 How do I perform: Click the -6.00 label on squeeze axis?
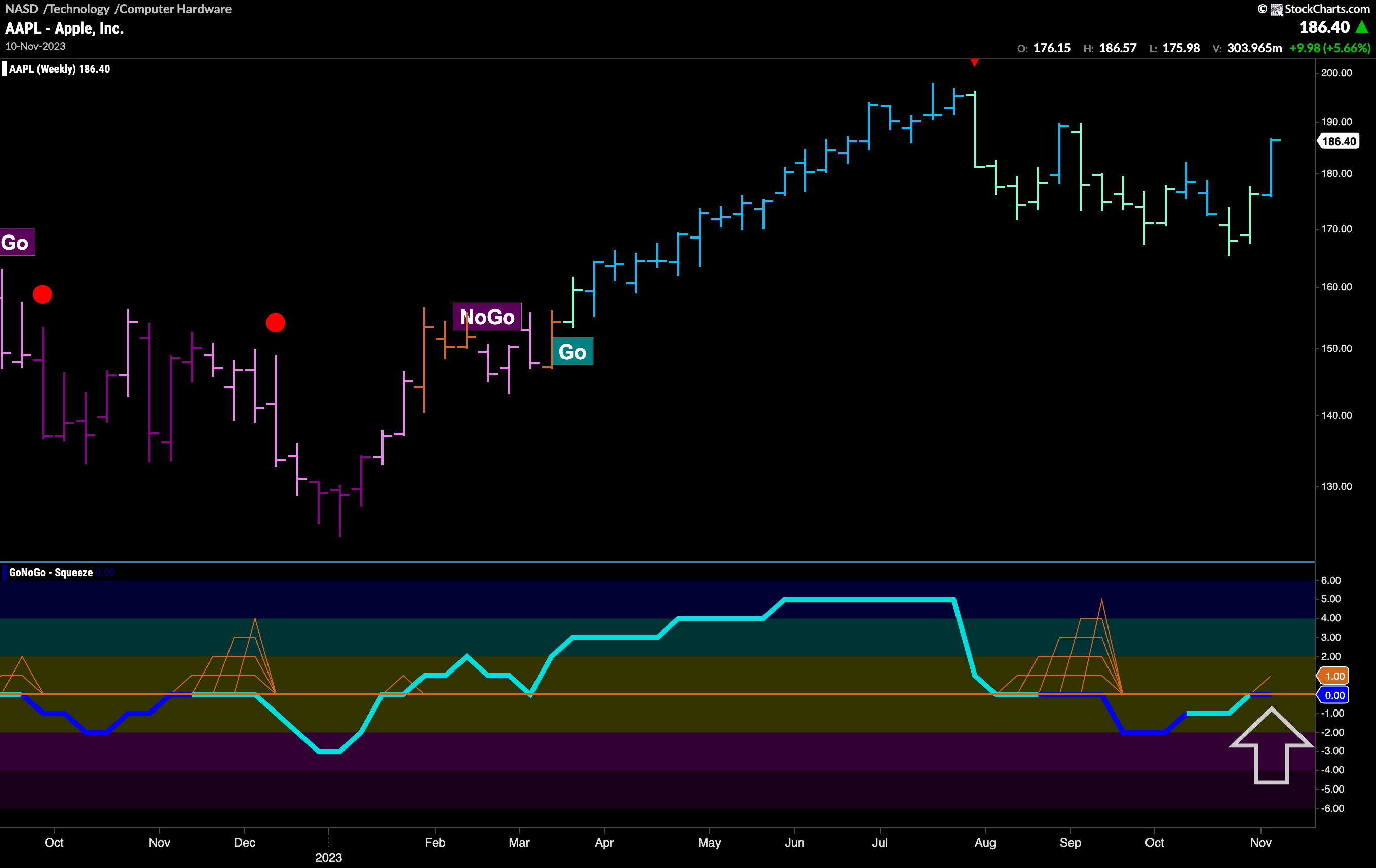tap(1332, 809)
